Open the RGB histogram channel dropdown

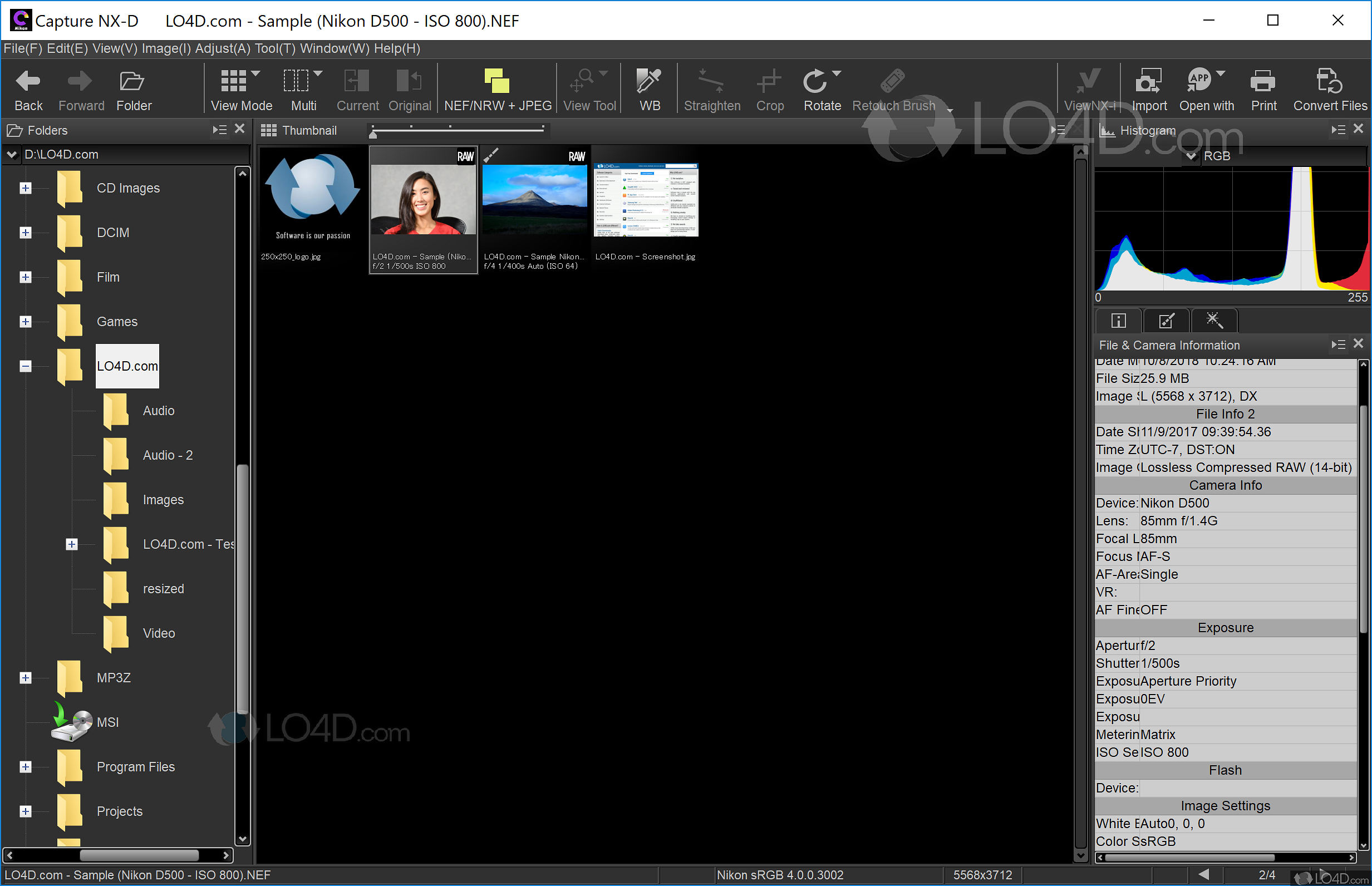(x=1190, y=155)
